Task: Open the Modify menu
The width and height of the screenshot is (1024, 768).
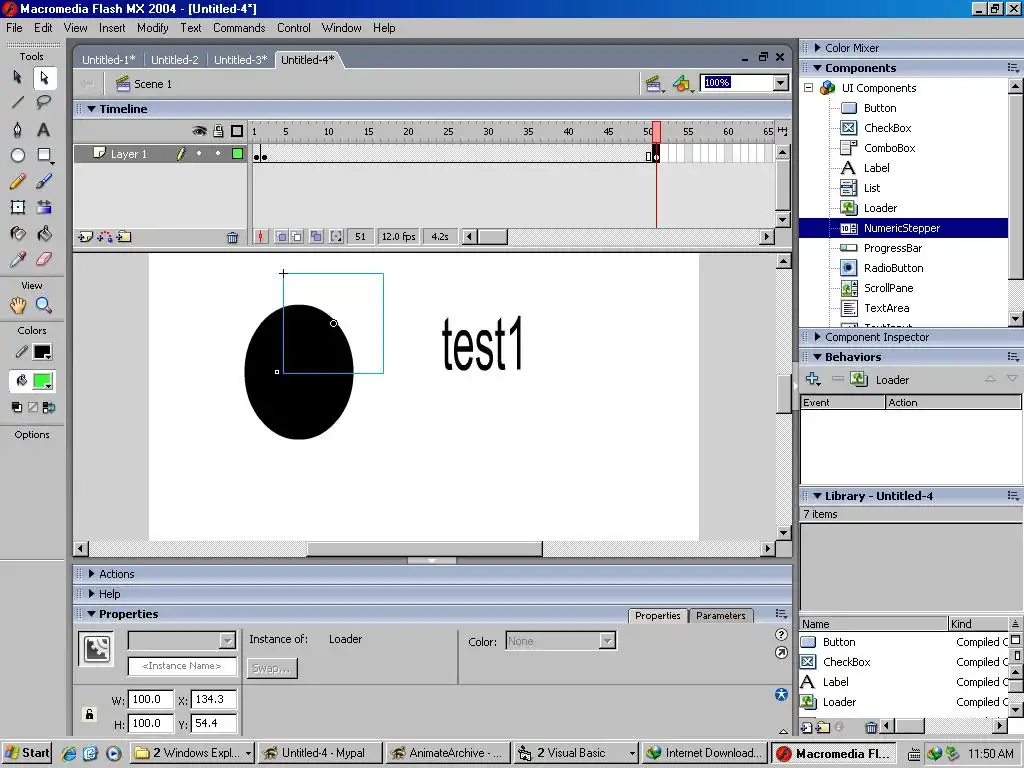Action: (x=152, y=27)
